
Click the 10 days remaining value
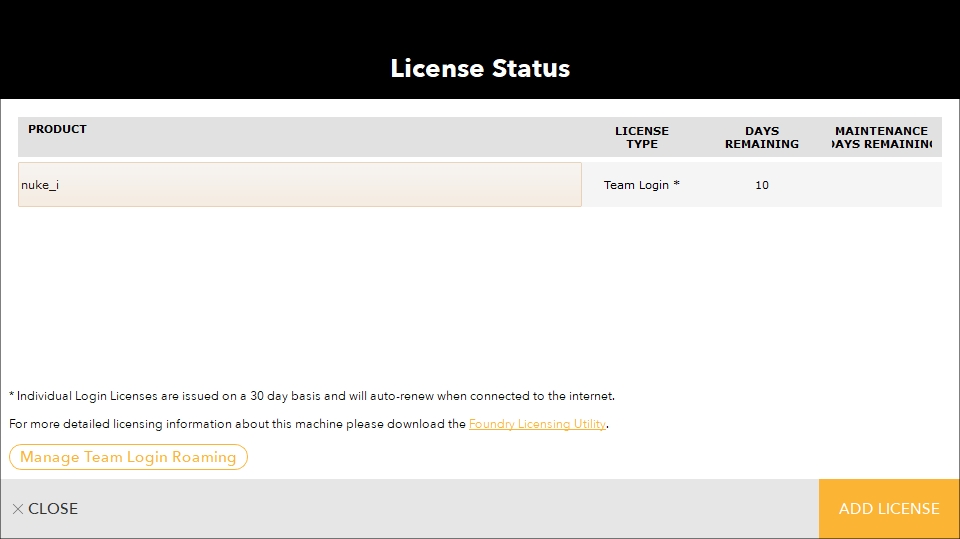click(761, 185)
